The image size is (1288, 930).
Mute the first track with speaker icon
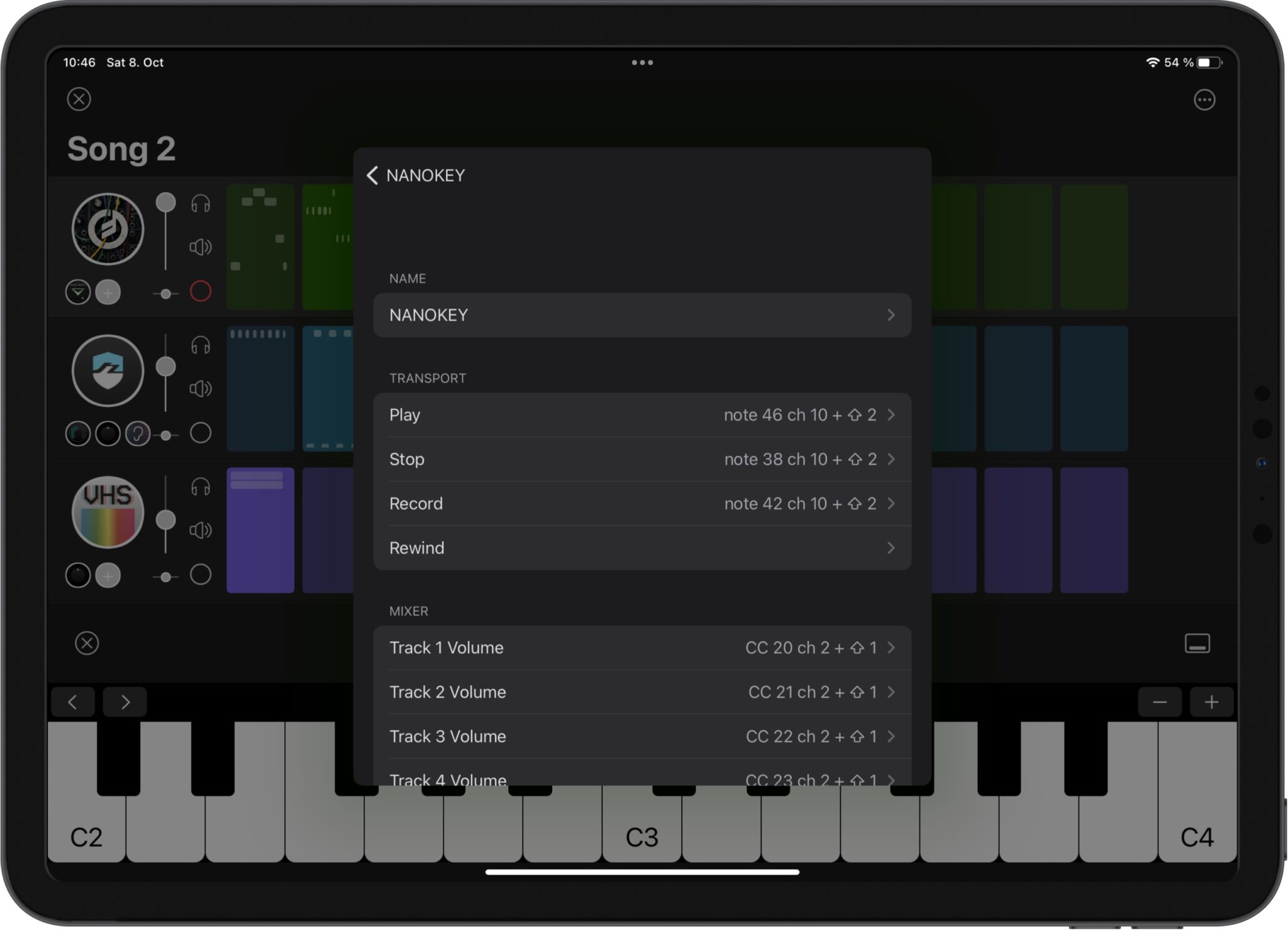click(x=201, y=247)
